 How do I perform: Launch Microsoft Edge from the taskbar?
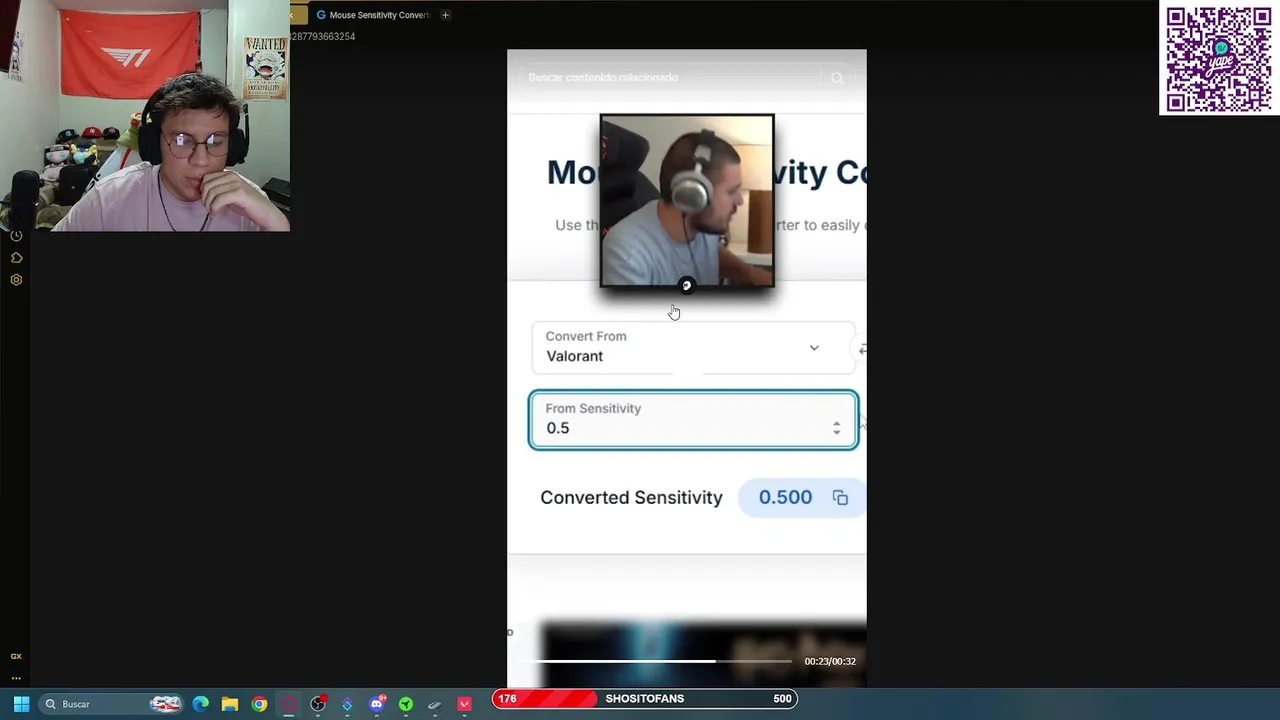coord(201,704)
